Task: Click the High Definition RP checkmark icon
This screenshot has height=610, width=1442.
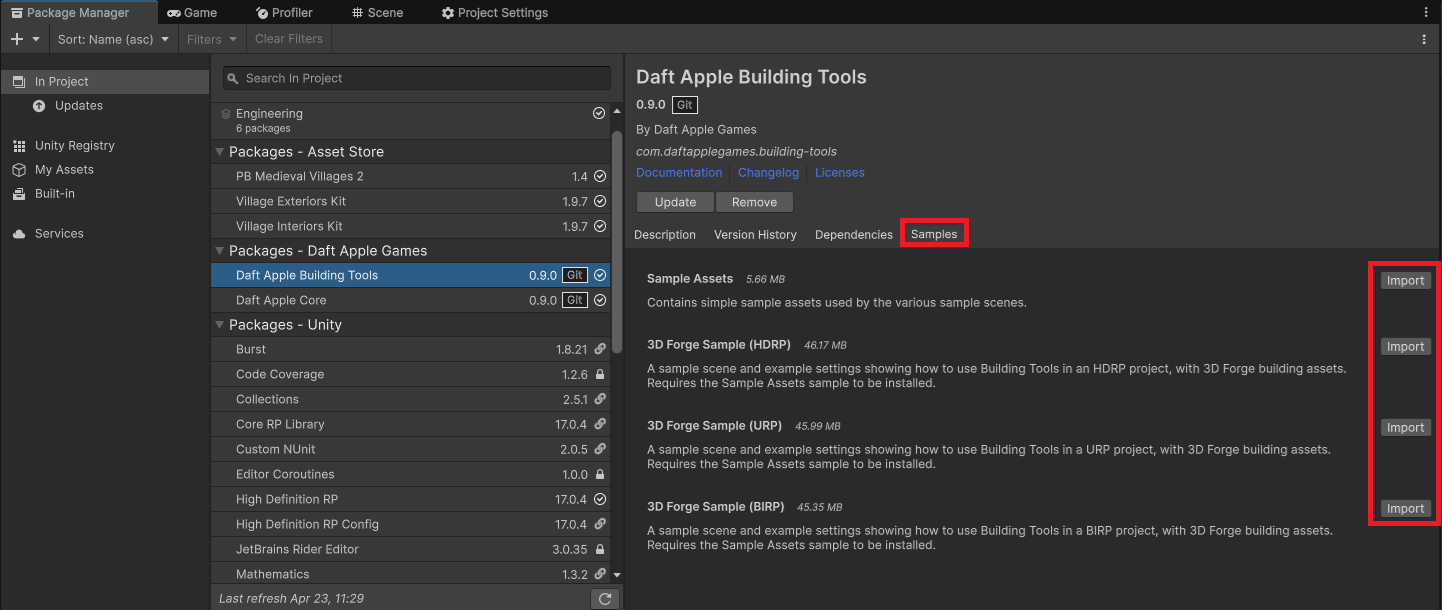Action: click(600, 499)
